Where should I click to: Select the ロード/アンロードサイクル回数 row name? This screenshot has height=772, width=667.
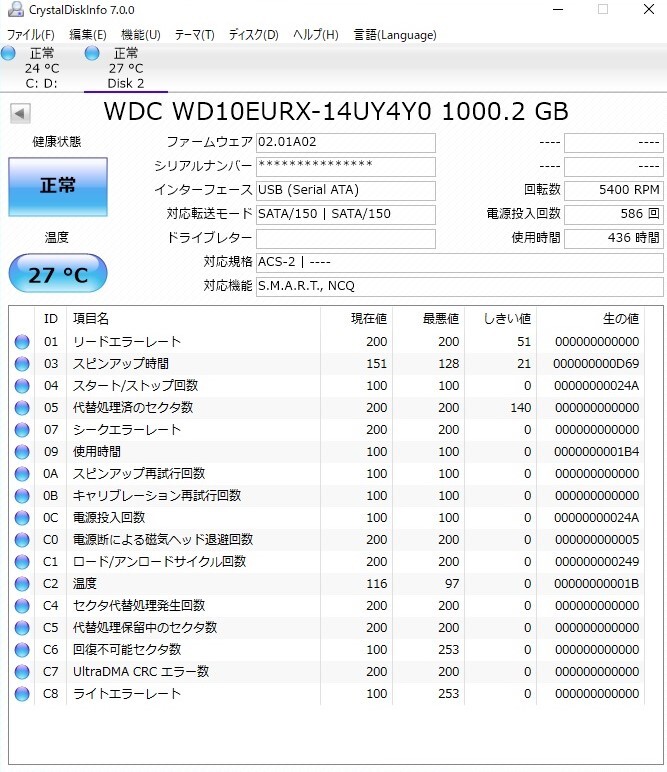click(x=159, y=562)
